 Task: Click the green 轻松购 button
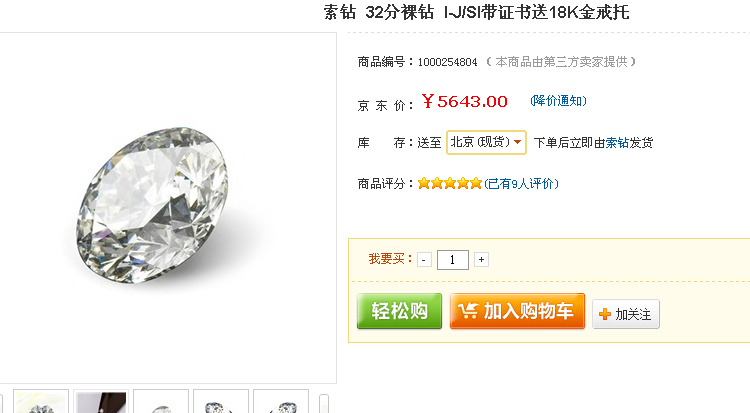coord(399,311)
